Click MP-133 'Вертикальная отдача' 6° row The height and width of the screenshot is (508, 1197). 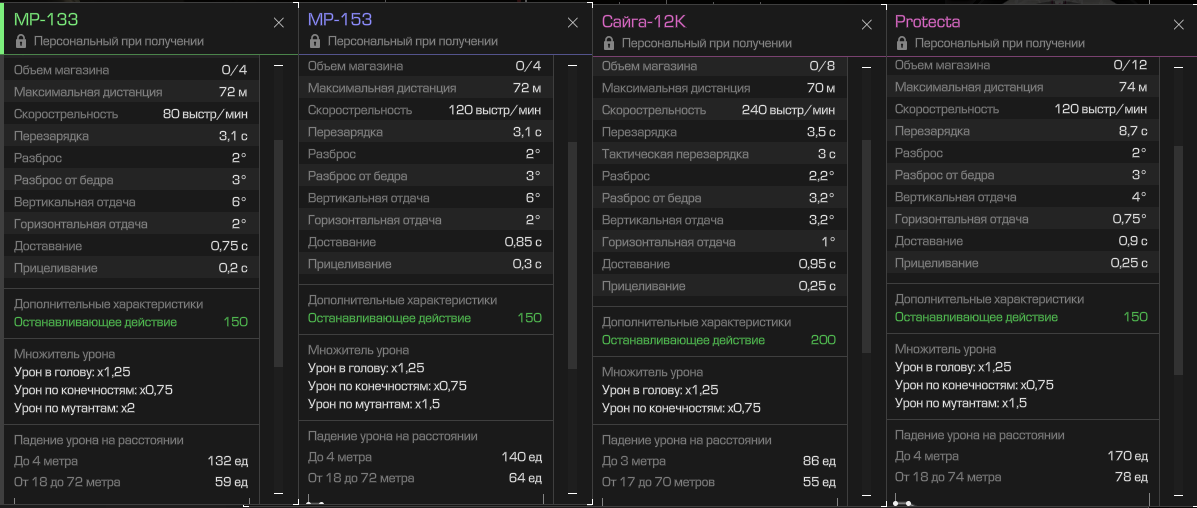point(131,202)
